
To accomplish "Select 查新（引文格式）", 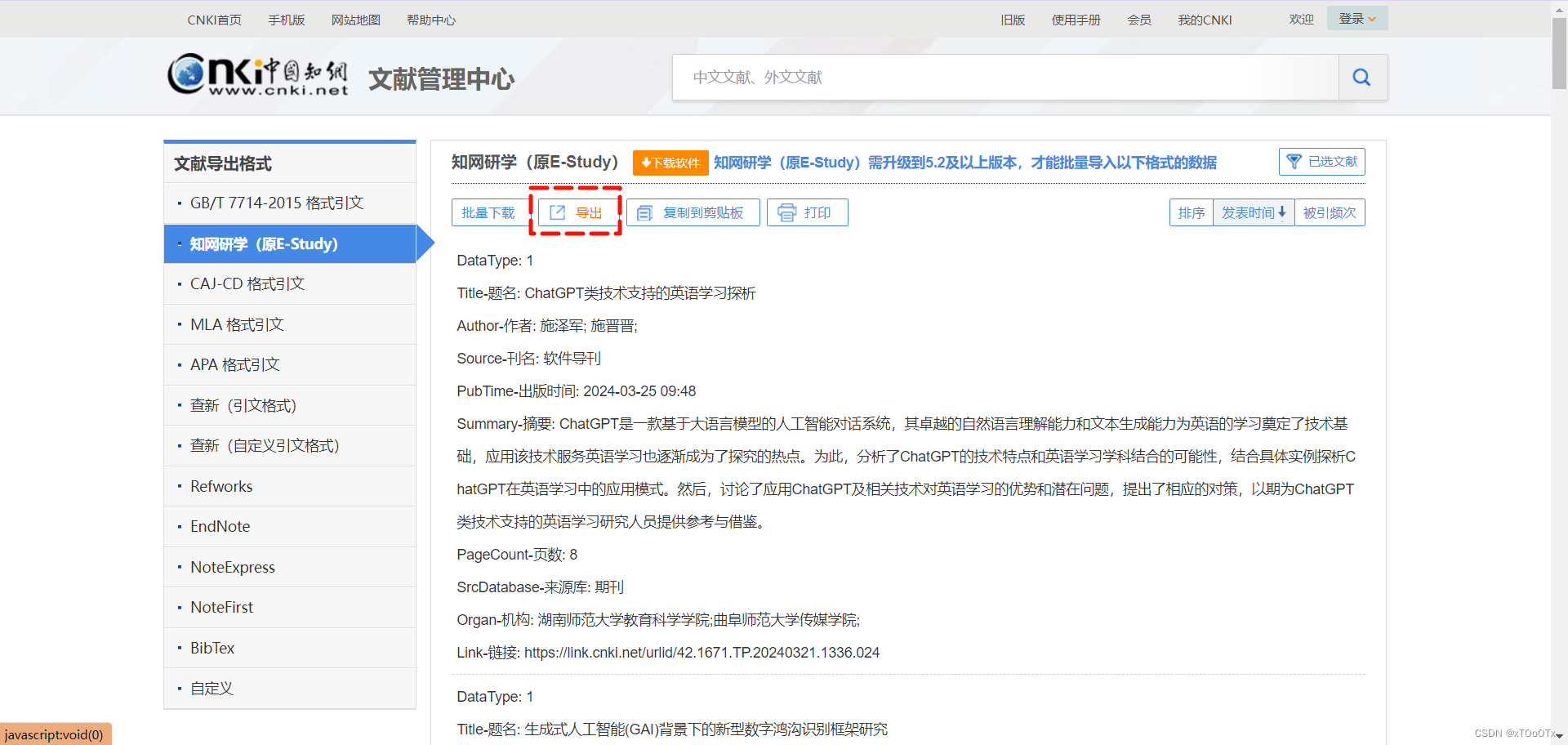I will [x=290, y=405].
